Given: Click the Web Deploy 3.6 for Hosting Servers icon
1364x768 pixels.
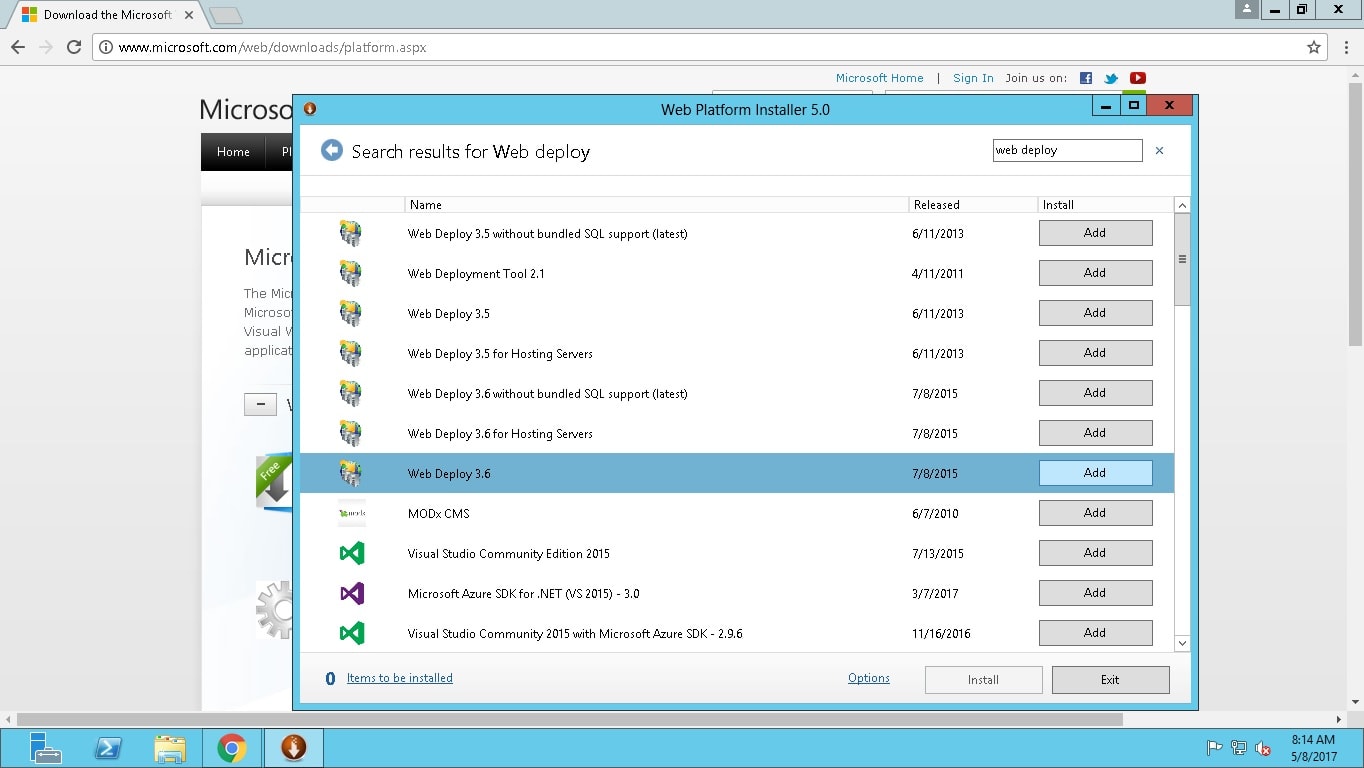Looking at the screenshot, I should pyautogui.click(x=350, y=433).
